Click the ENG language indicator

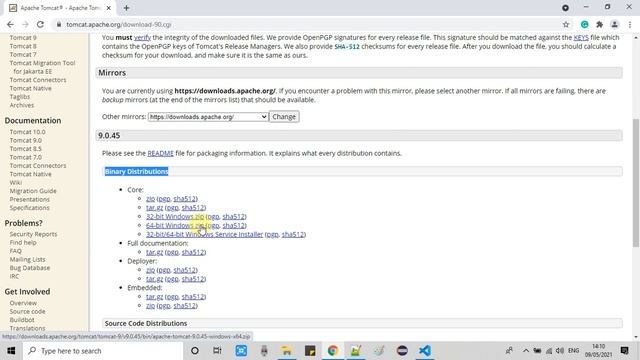pos(573,351)
